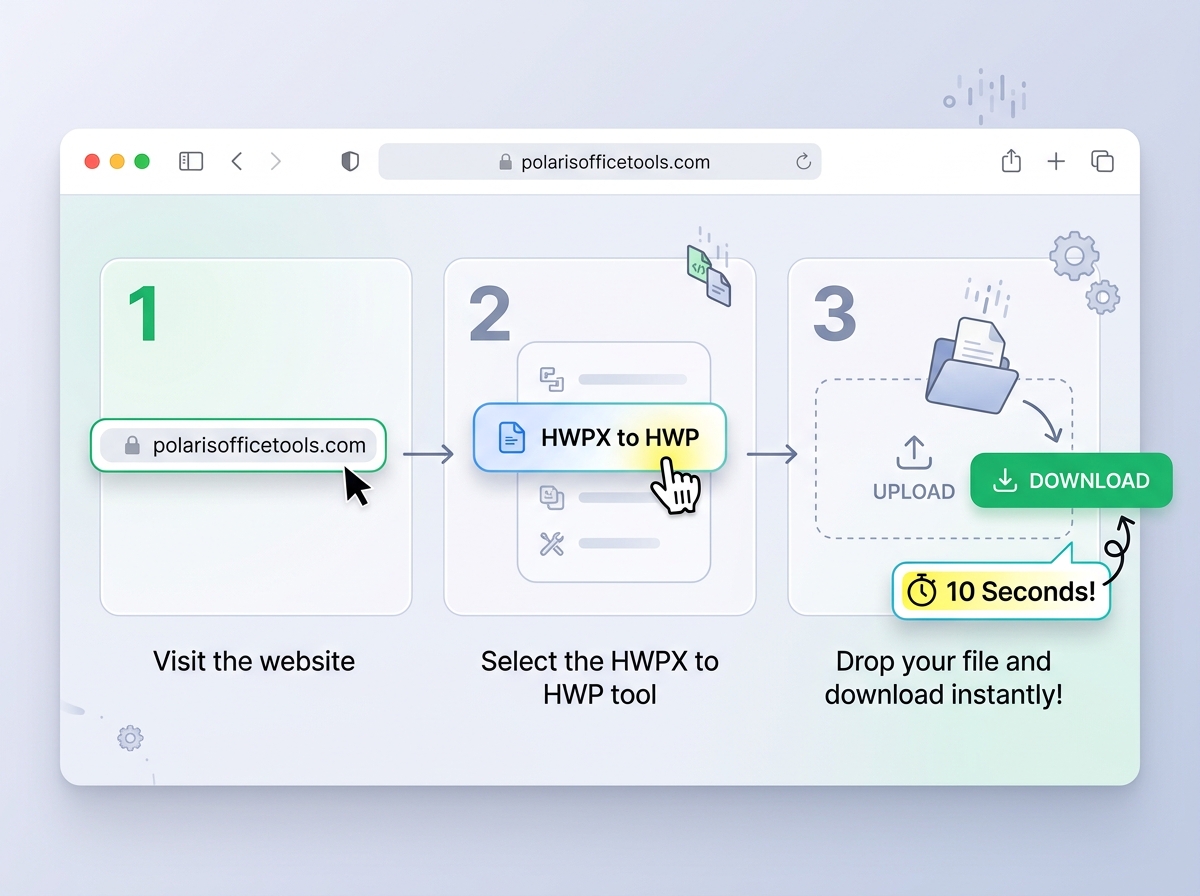Screen dimensions: 1200x896
Task: Click the code file conversion icon
Action: click(709, 274)
